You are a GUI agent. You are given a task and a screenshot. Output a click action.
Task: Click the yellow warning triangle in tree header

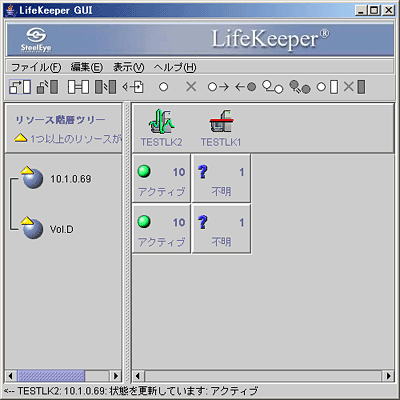coord(21,138)
